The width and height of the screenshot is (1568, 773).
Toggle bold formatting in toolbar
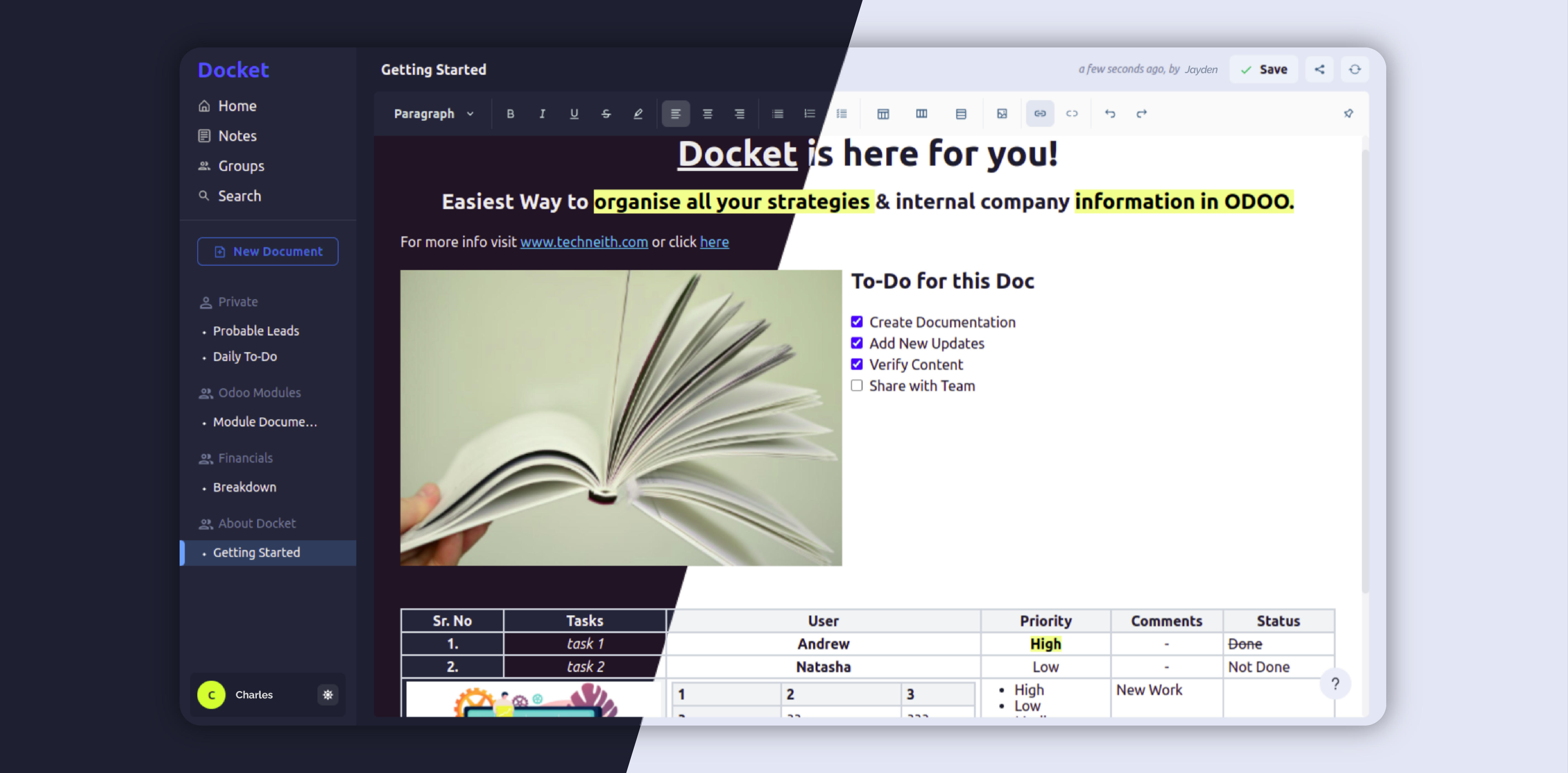tap(510, 114)
